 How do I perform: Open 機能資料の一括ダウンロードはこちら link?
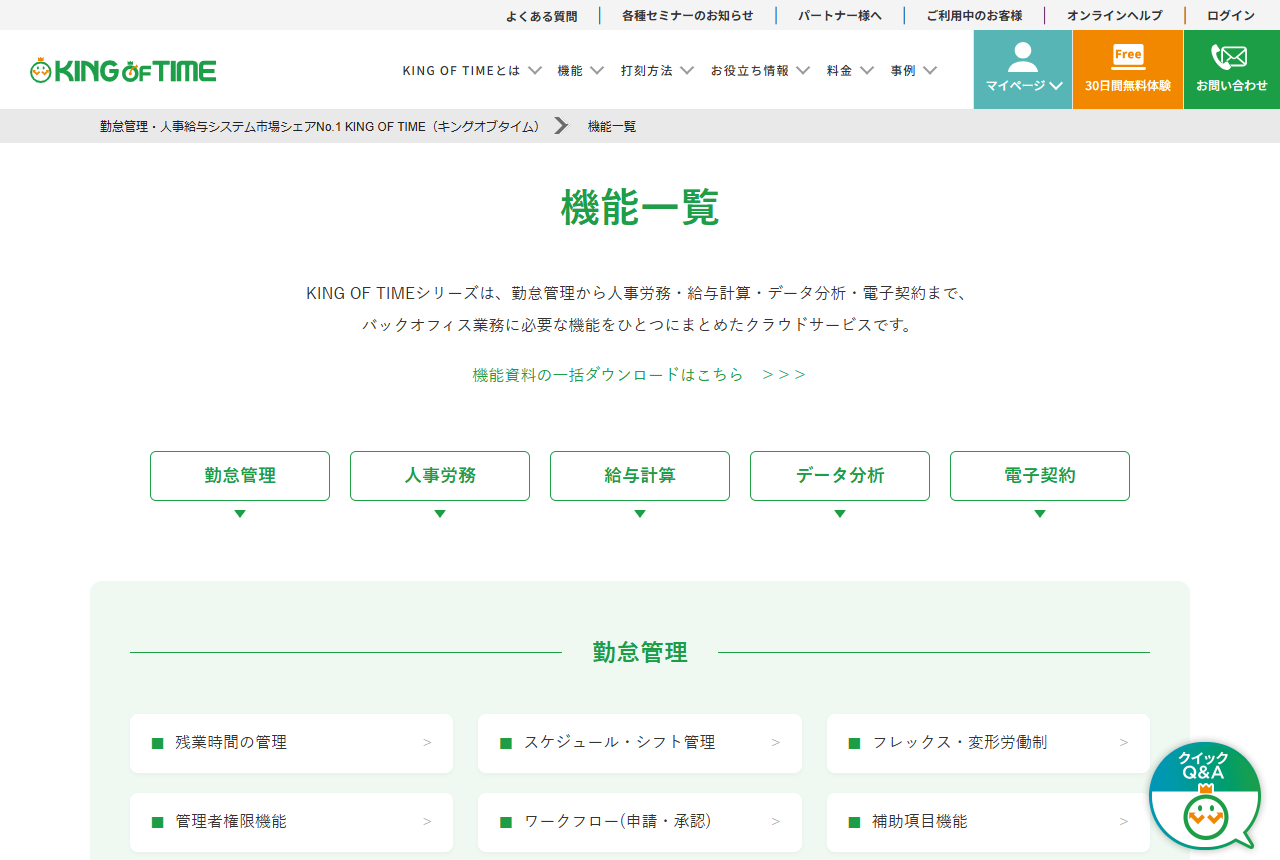click(639, 375)
